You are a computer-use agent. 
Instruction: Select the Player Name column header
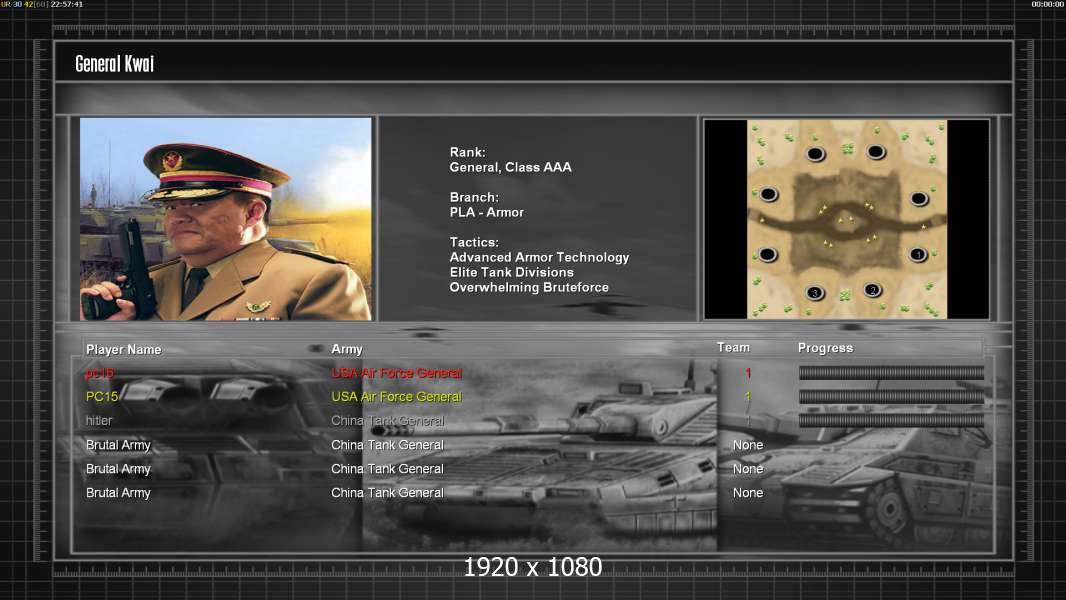[124, 349]
